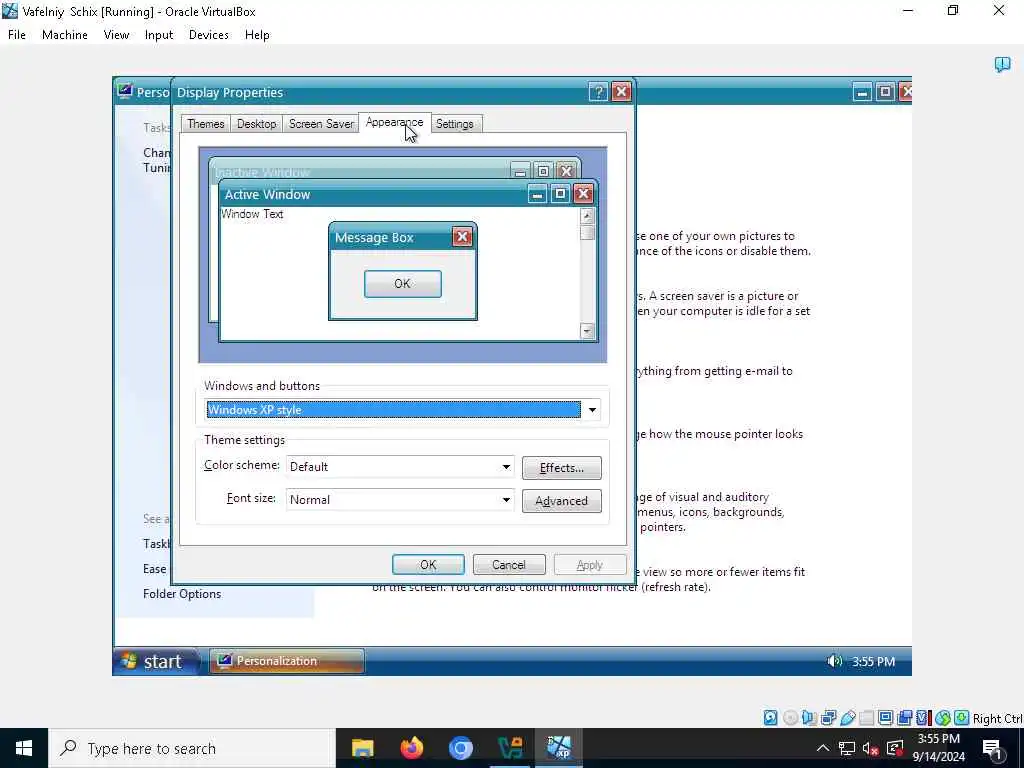
Task: Open VirtualBox Devices menu
Action: point(208,35)
